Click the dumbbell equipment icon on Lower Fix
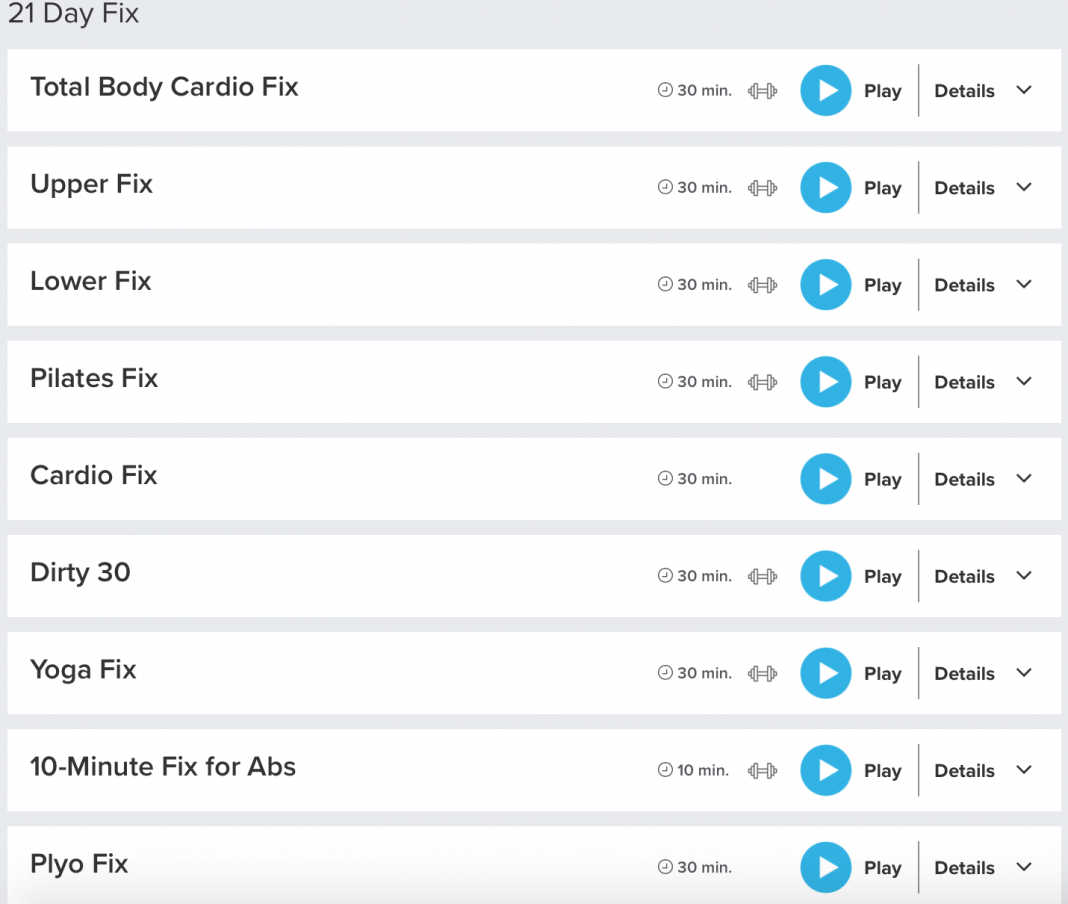 coord(762,284)
